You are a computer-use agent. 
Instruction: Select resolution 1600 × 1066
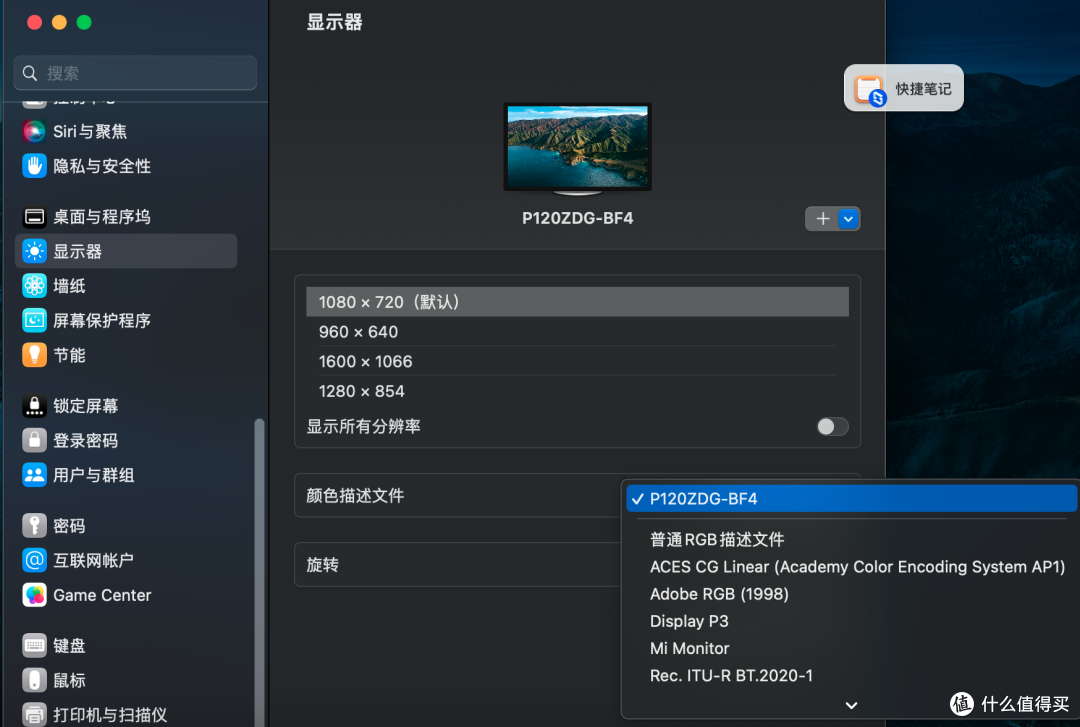(577, 361)
